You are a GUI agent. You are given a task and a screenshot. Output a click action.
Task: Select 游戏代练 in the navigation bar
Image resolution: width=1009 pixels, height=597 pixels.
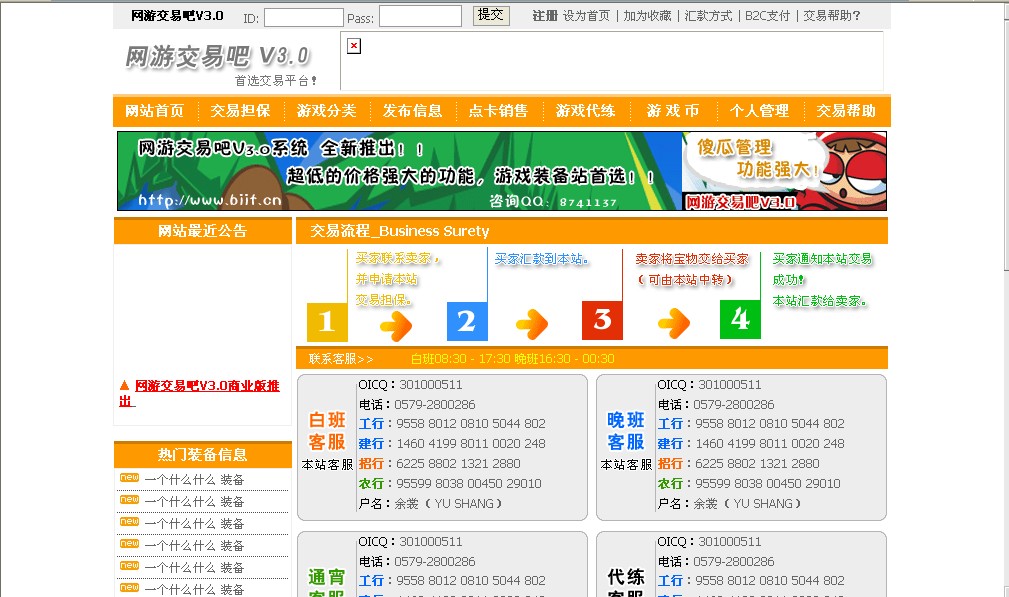(x=586, y=111)
